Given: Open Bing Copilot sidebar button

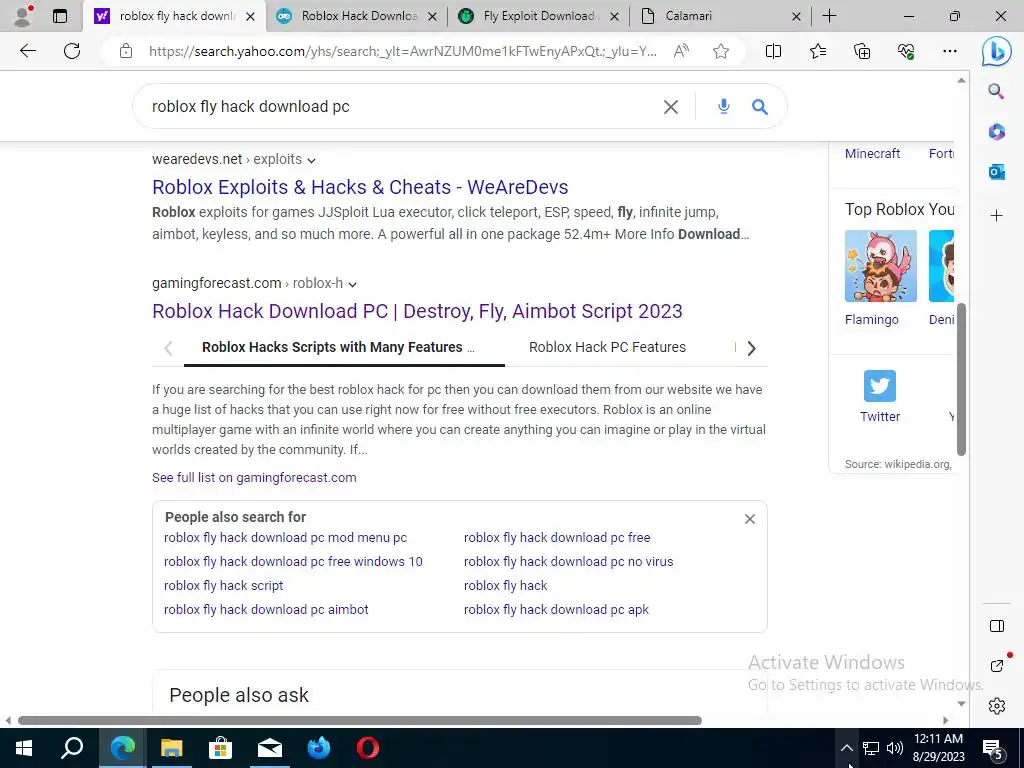Looking at the screenshot, I should coord(997,51).
